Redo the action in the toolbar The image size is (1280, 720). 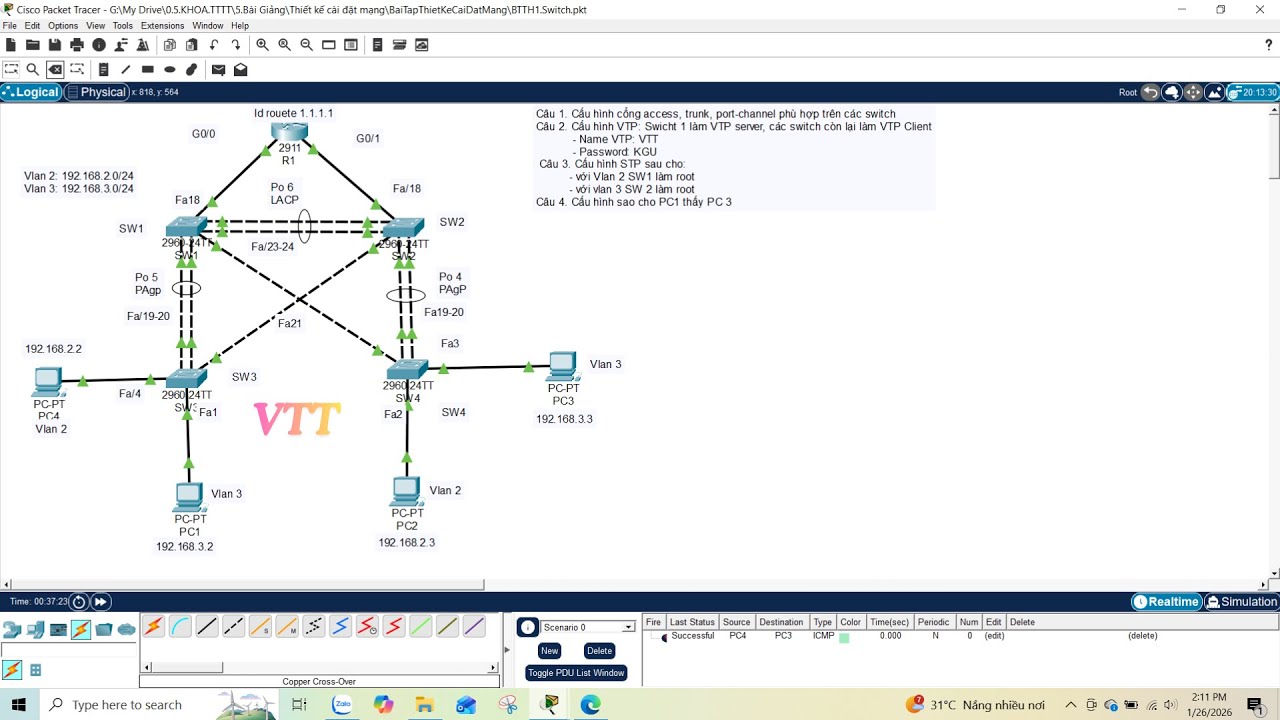236,45
